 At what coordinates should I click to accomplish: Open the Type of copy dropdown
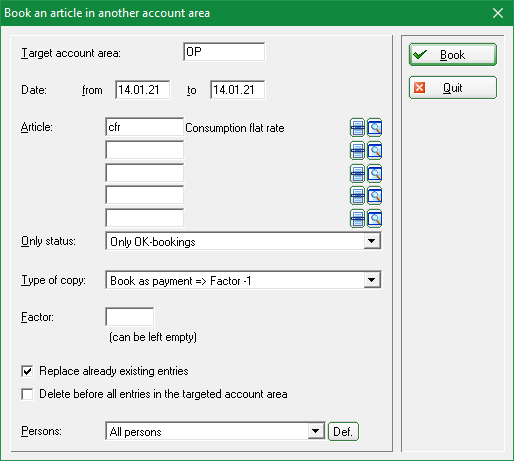click(372, 280)
